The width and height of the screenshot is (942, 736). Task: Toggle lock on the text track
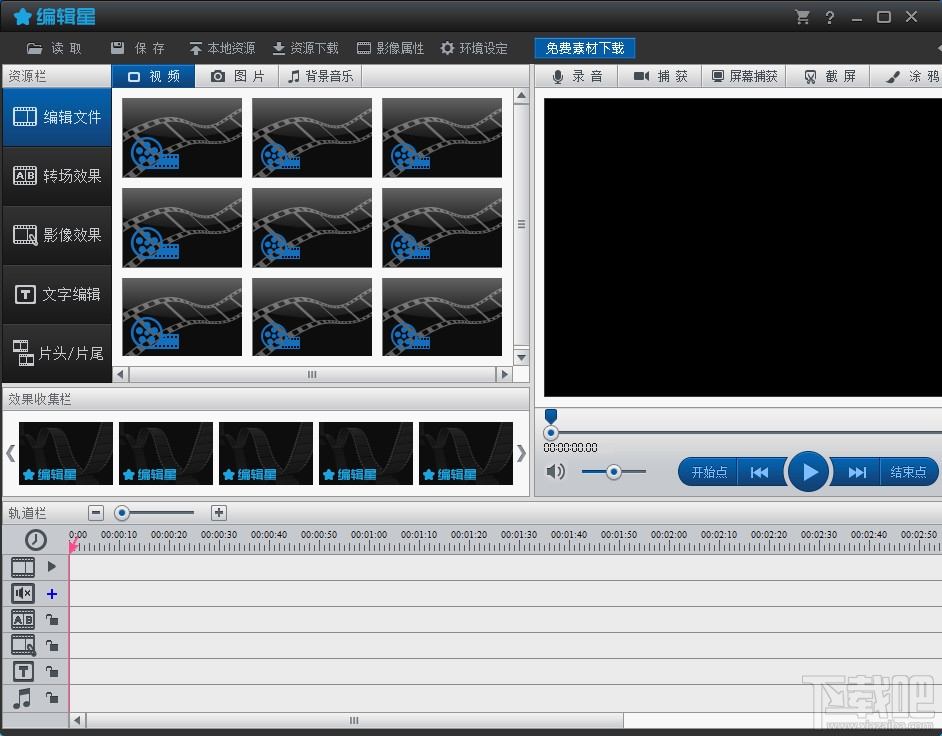coord(52,672)
